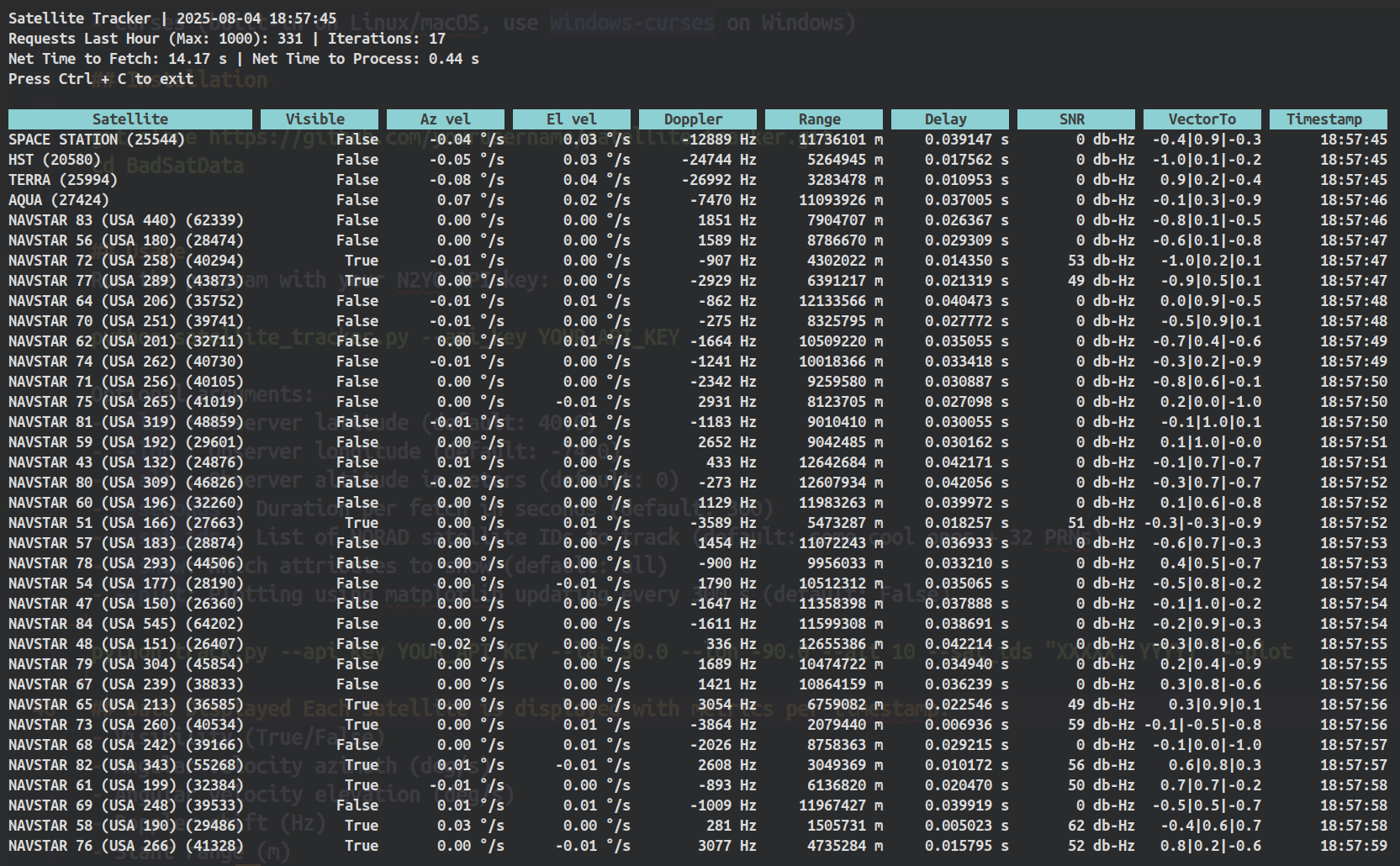Image resolution: width=1400 pixels, height=866 pixels.
Task: Select the Range value '1505731 m'
Action: coord(845,826)
